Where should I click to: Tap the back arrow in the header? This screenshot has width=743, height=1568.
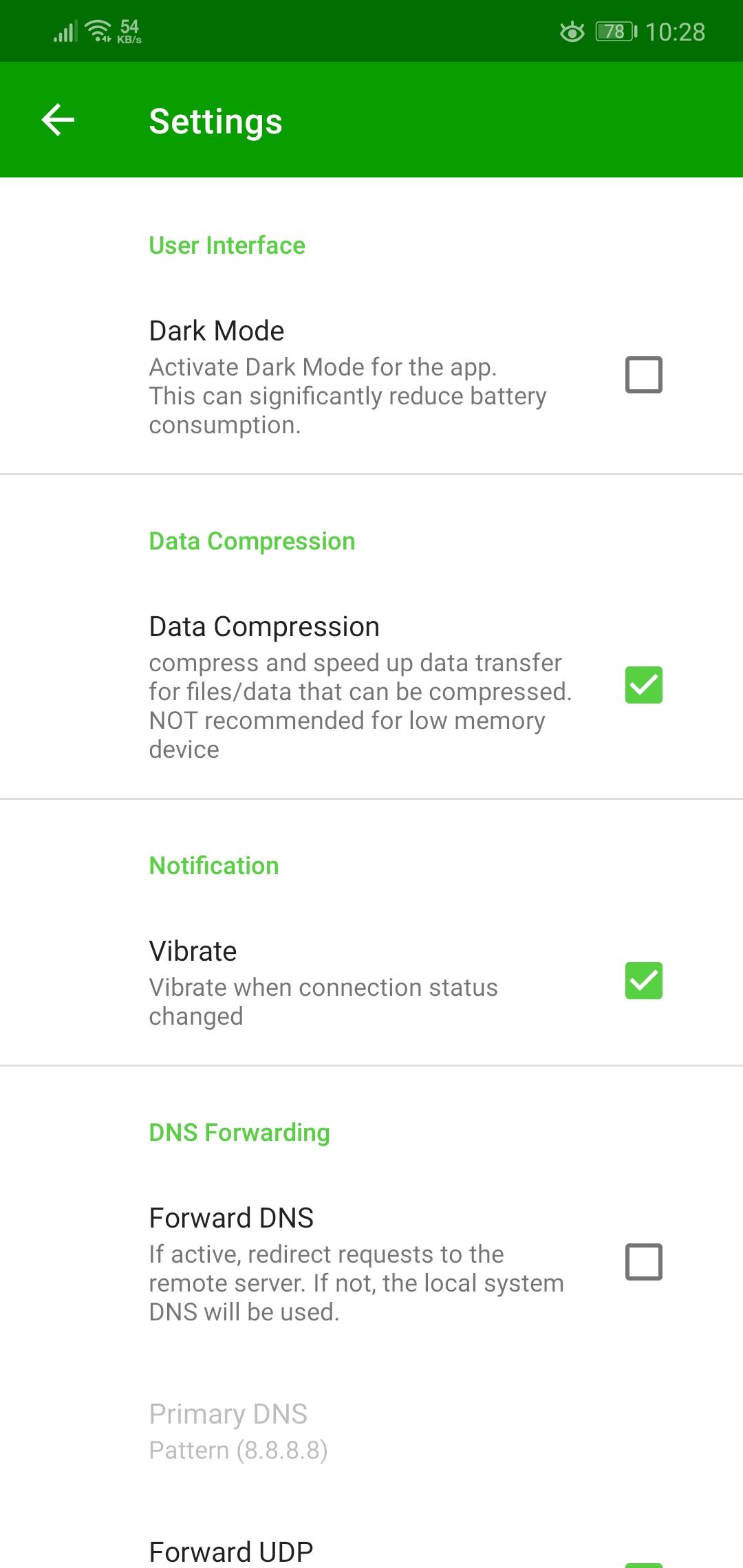click(x=58, y=120)
